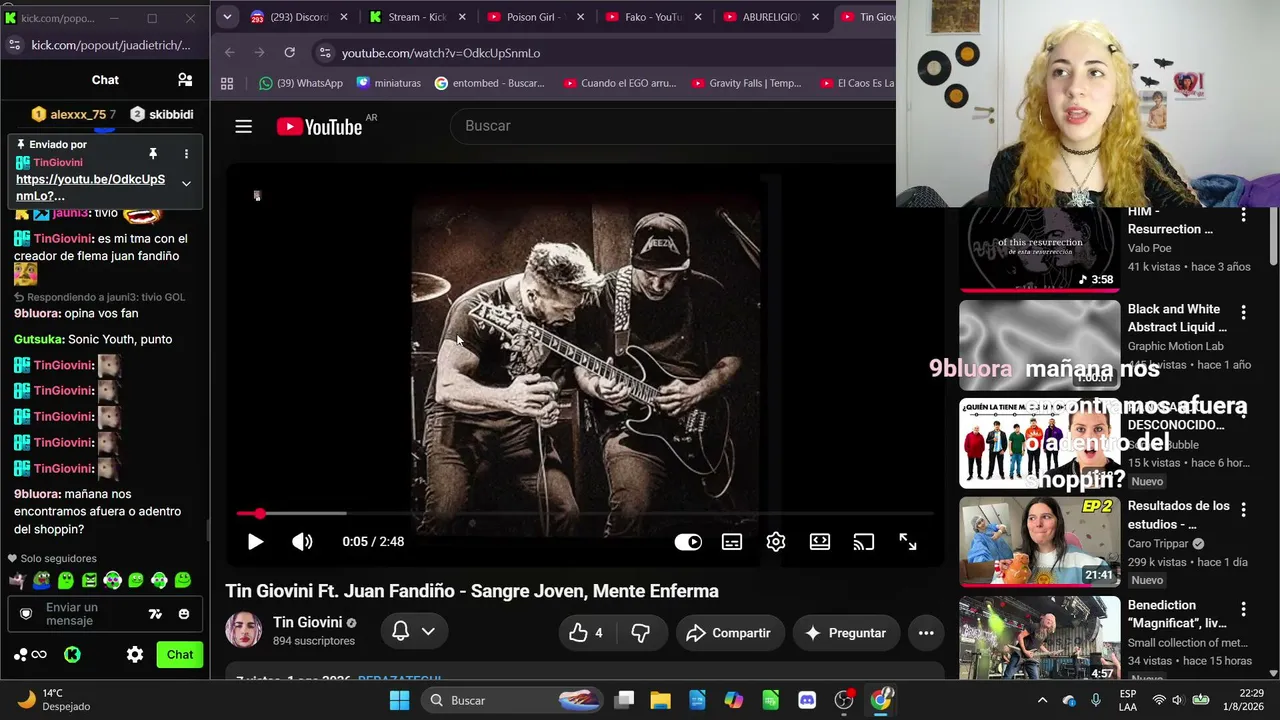
Task: Switch to the Discord browser tab
Action: click(x=299, y=17)
